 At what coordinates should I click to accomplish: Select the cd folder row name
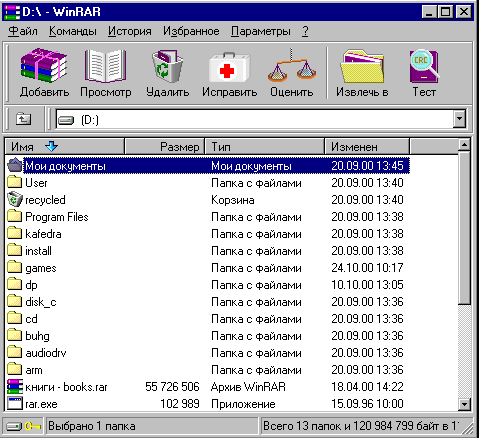(31, 319)
